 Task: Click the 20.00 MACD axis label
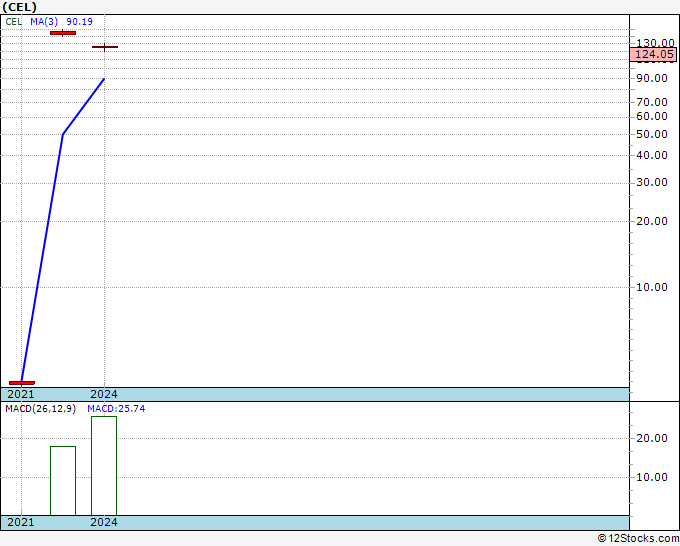click(652, 438)
